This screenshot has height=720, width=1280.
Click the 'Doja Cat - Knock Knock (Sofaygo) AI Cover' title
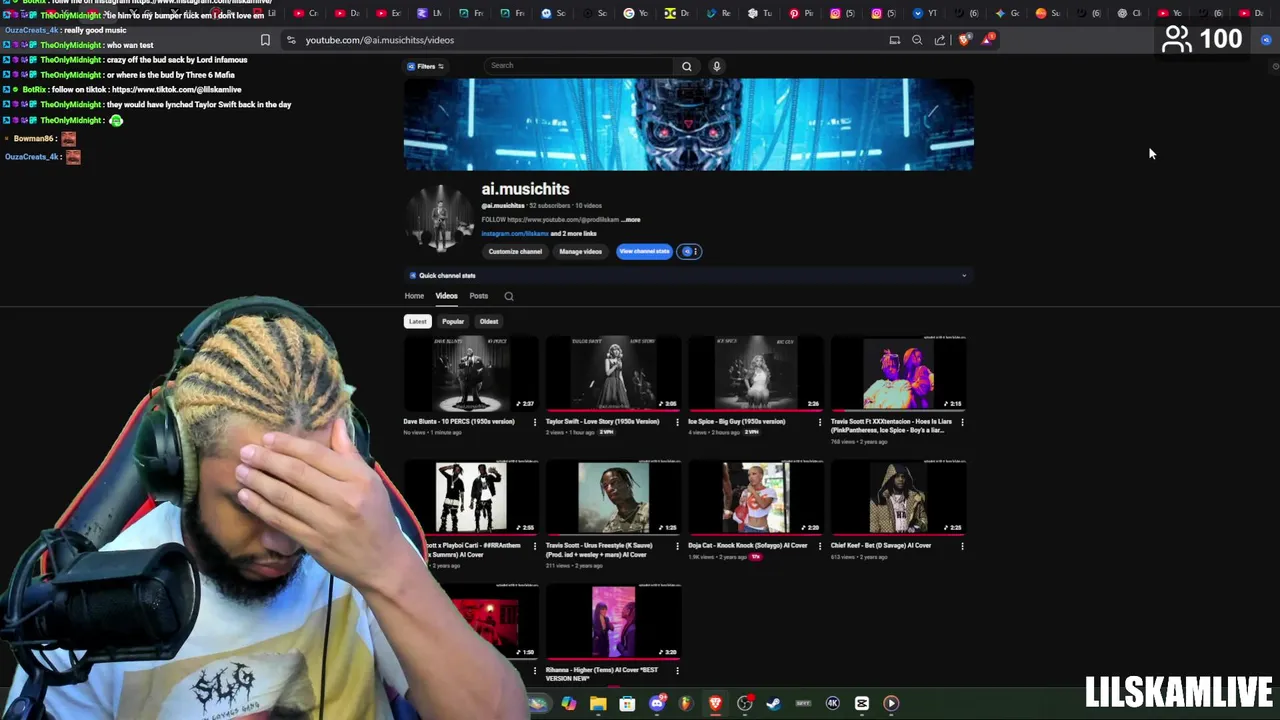coord(747,545)
